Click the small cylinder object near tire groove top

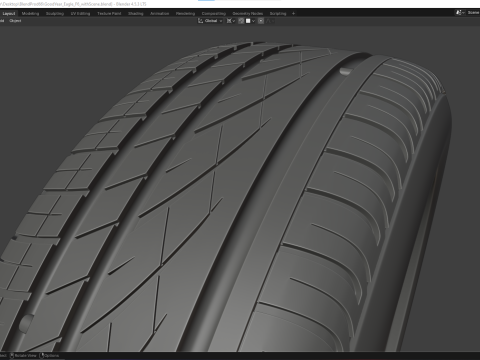coord(345,71)
